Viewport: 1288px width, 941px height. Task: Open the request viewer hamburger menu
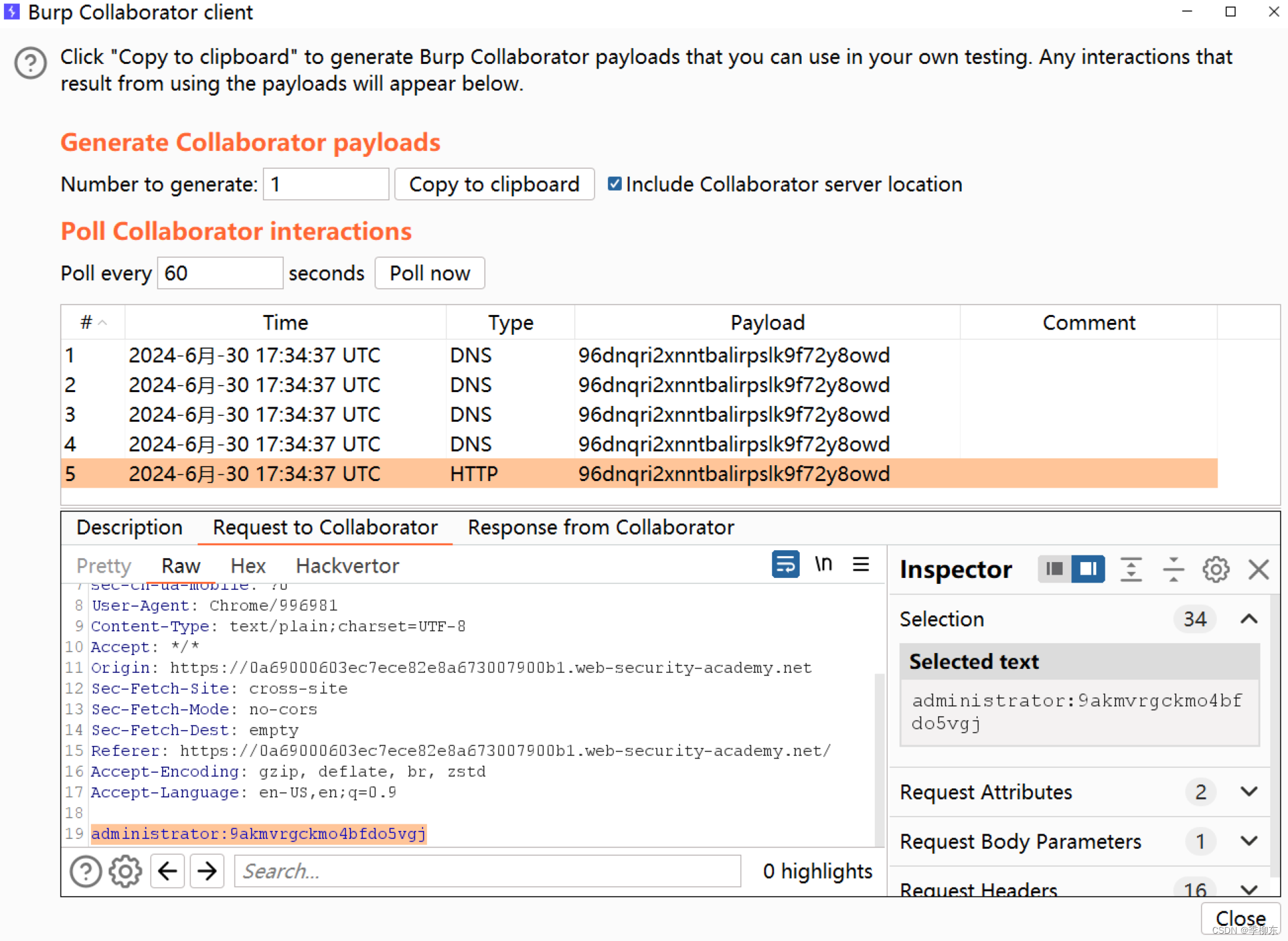[x=861, y=565]
